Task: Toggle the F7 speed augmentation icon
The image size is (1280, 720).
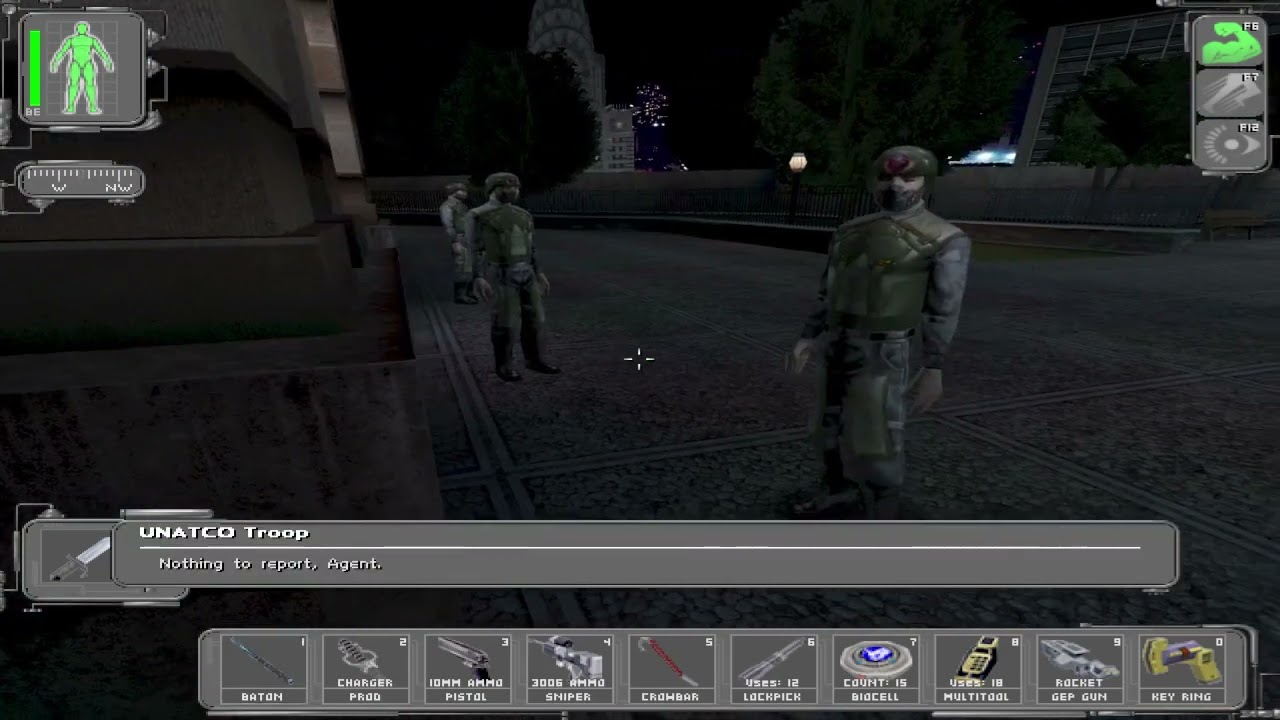Action: pyautogui.click(x=1230, y=94)
